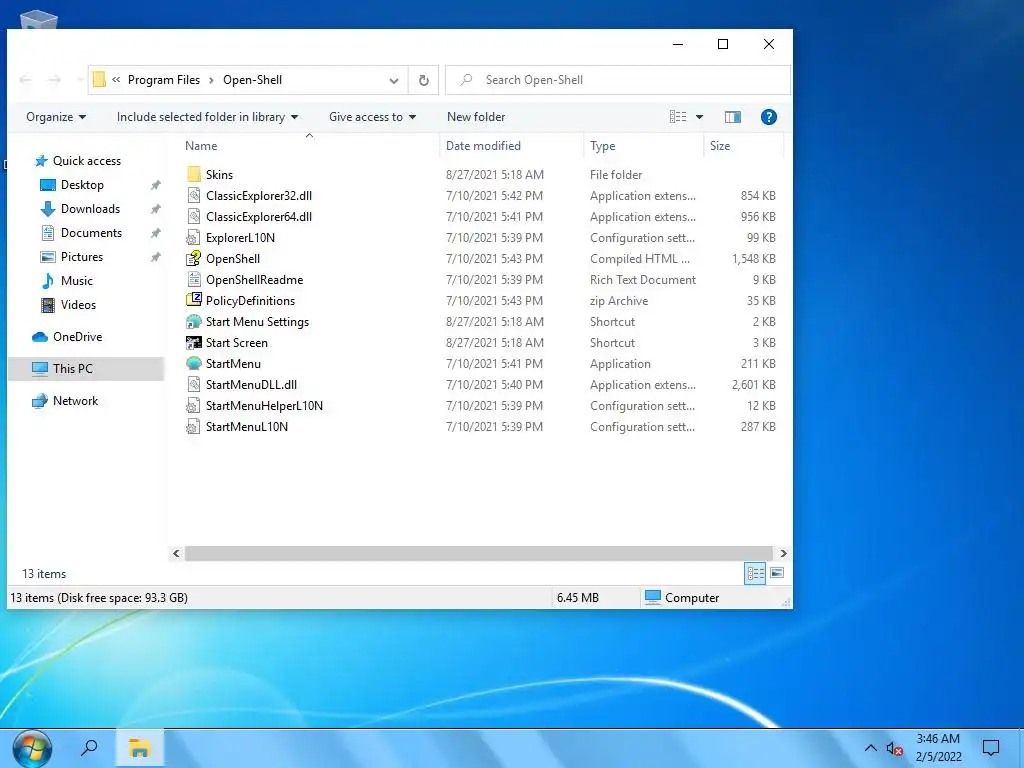The width and height of the screenshot is (1024, 768).
Task: Select the ClassicExplorer64.dll file icon
Action: (x=193, y=216)
